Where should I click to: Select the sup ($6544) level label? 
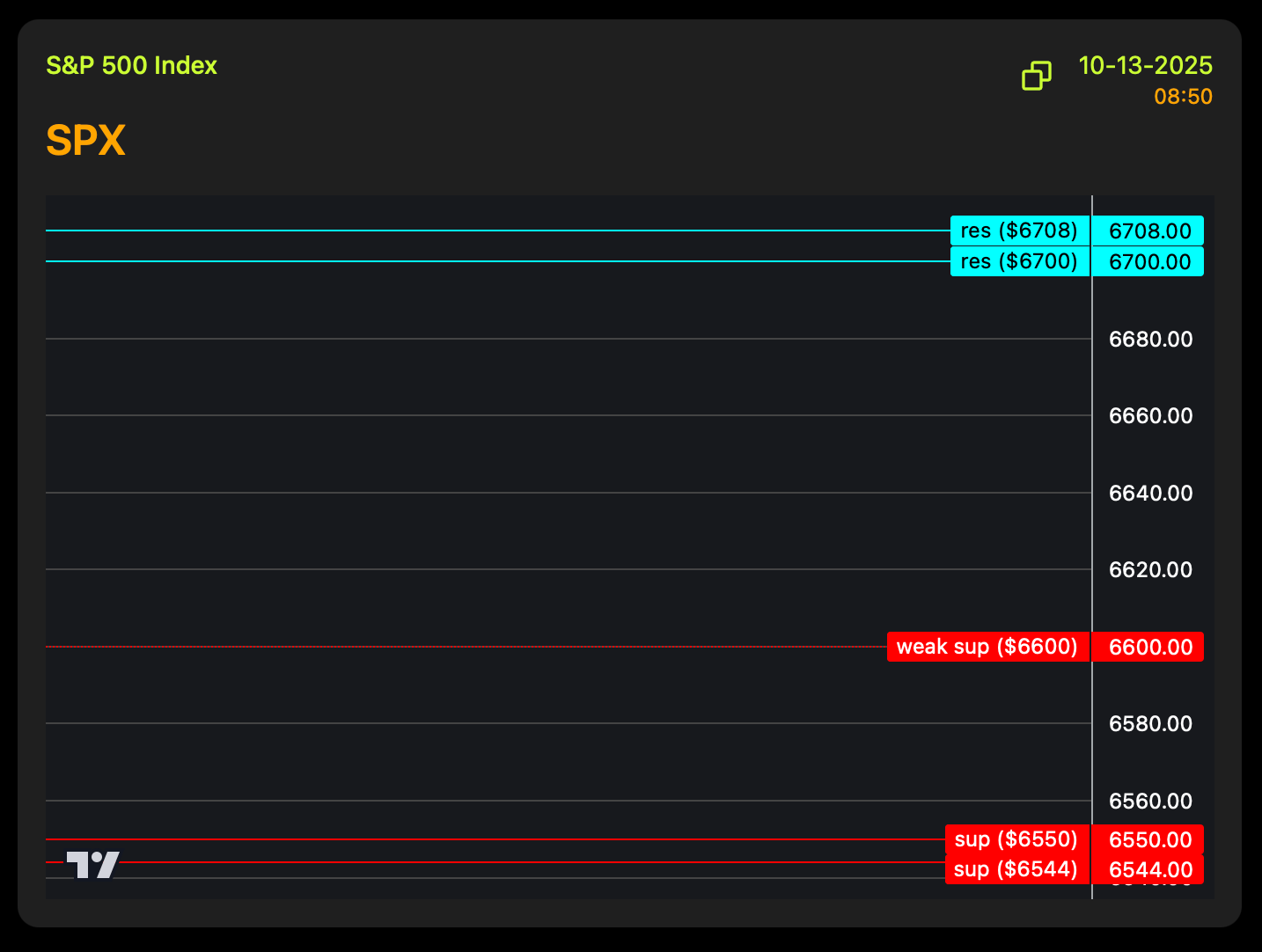click(1016, 869)
